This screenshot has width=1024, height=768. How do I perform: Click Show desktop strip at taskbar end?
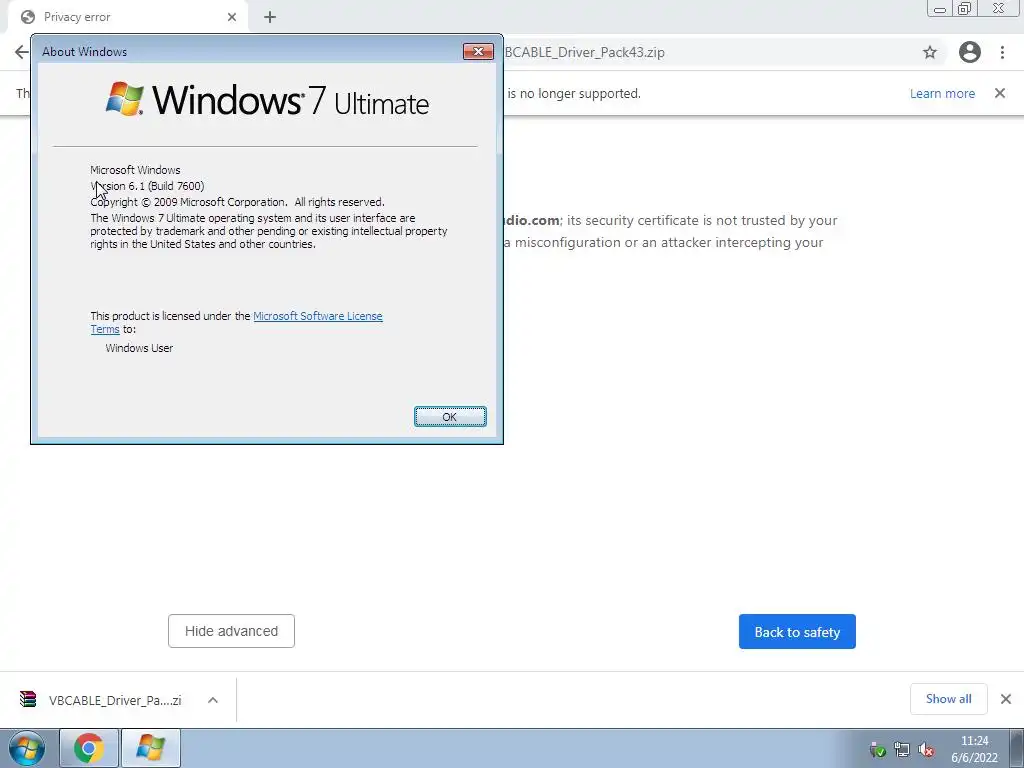click(1017, 748)
